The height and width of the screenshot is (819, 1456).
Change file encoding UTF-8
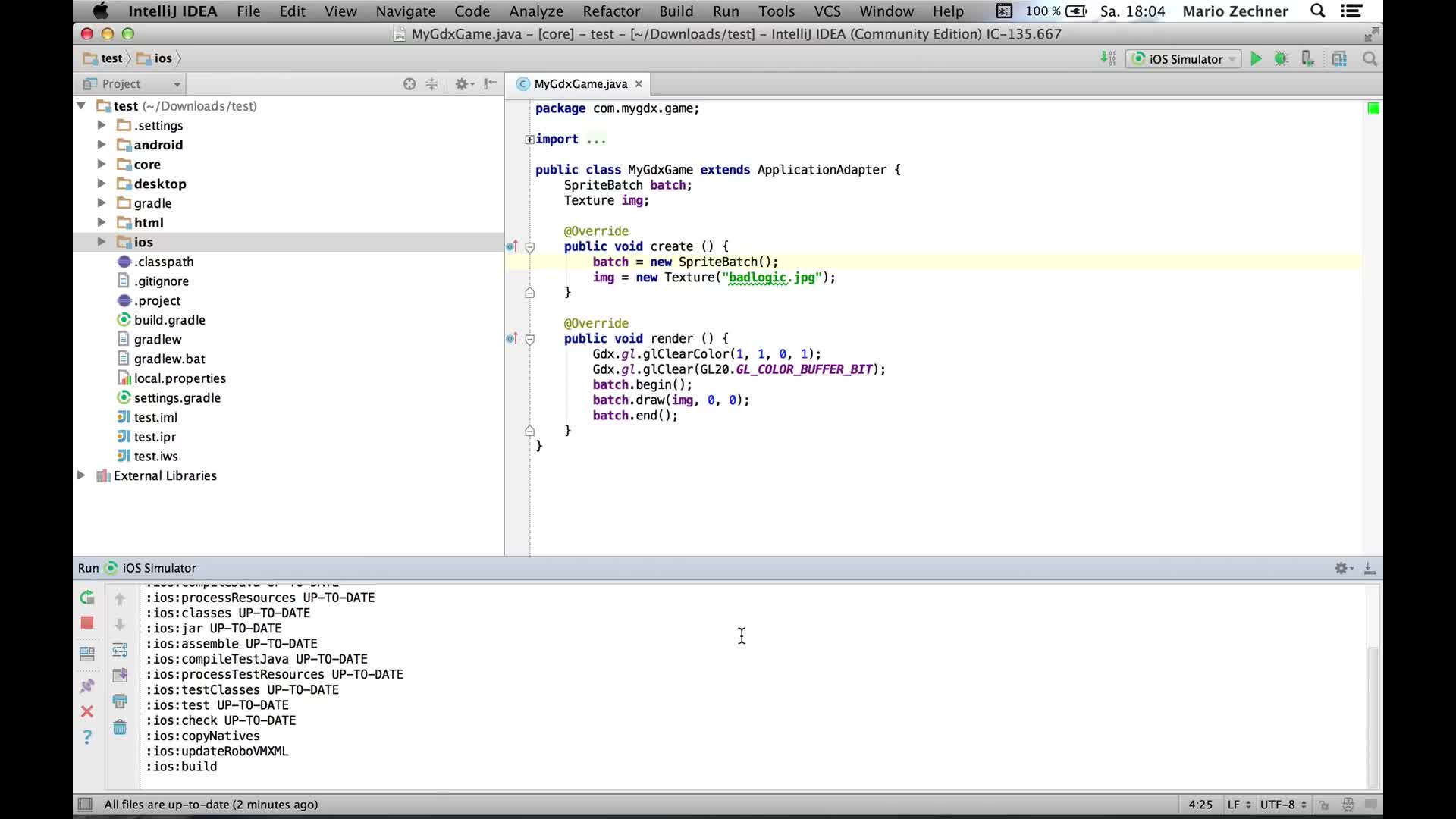1283,805
